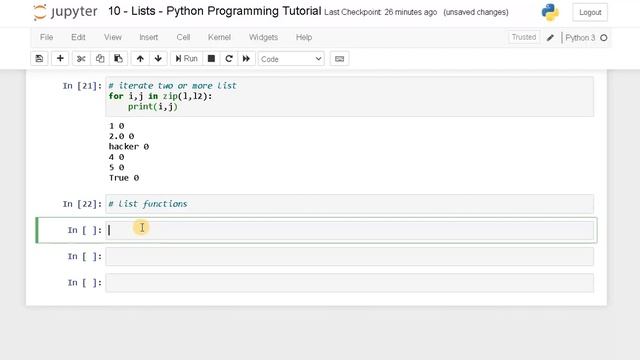Viewport: 640px width, 360px height.
Task: Run the selected cell
Action: point(187,59)
